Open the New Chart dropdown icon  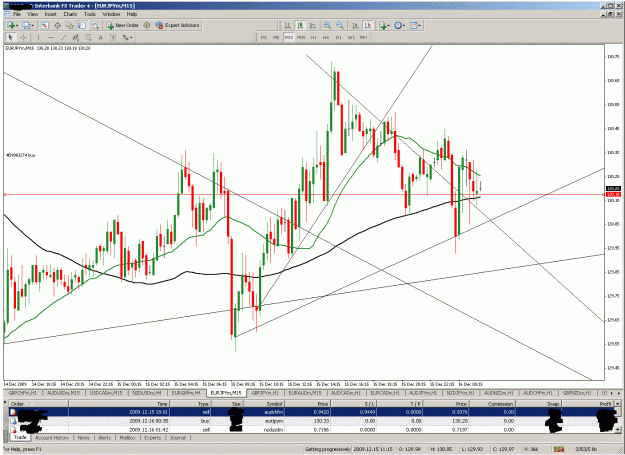tap(11, 25)
